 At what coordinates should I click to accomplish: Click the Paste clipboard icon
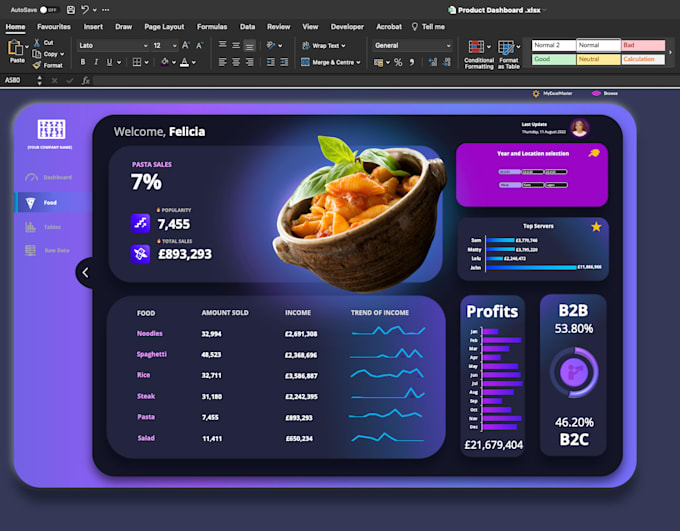[15, 47]
